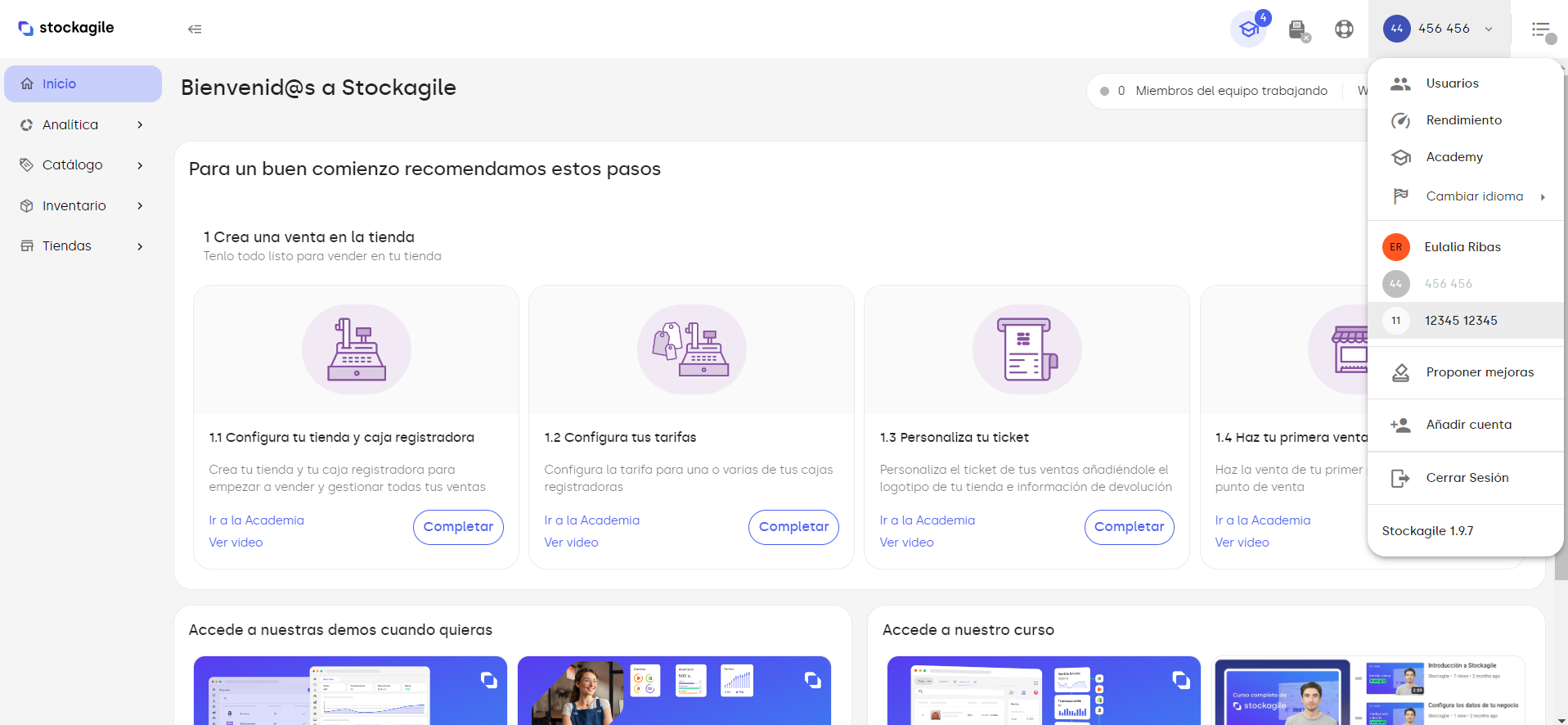Click the number 11 account avatar
Viewport: 1568px width, 725px height.
[1396, 321]
